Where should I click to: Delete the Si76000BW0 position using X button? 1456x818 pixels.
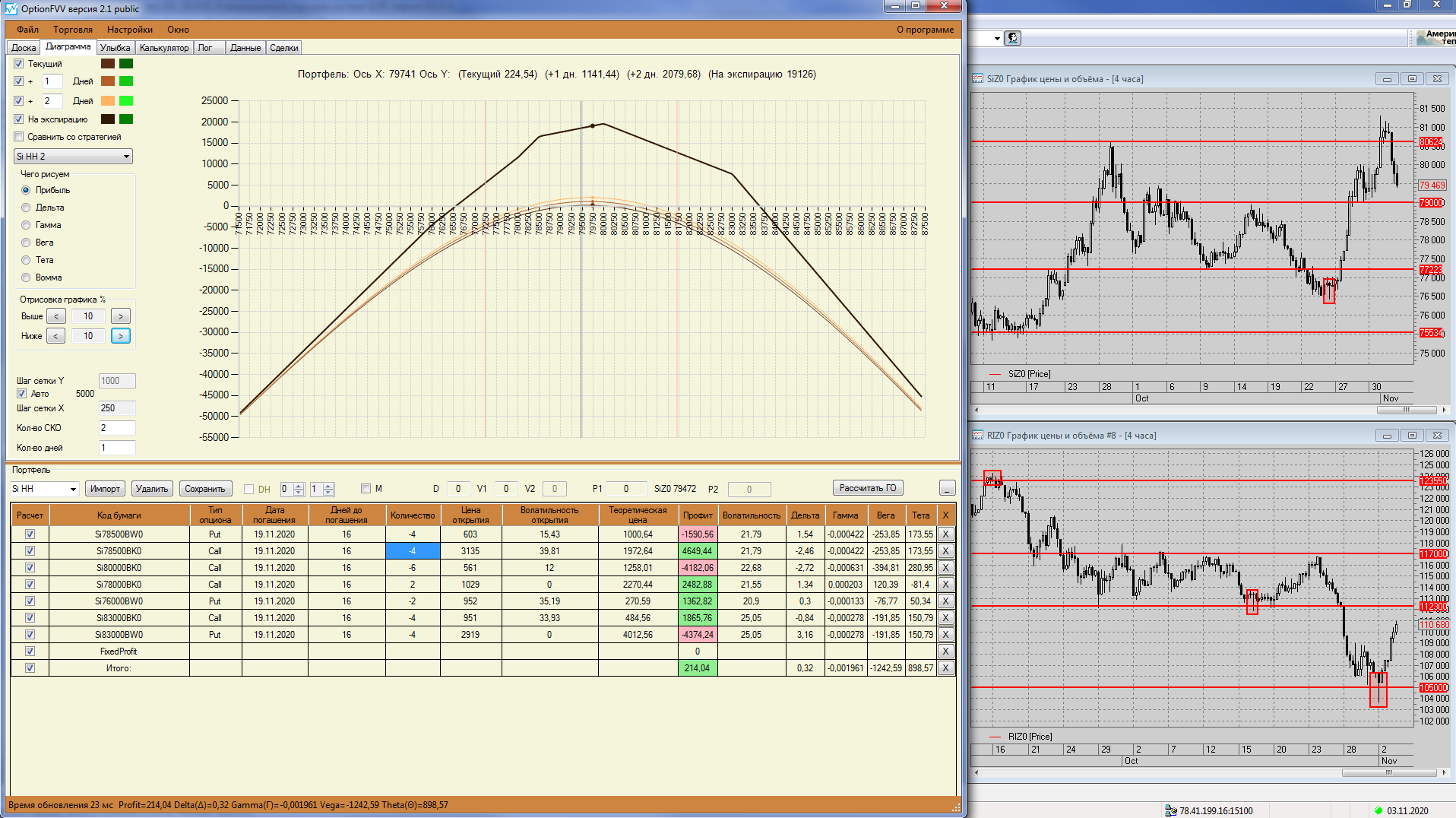[945, 601]
